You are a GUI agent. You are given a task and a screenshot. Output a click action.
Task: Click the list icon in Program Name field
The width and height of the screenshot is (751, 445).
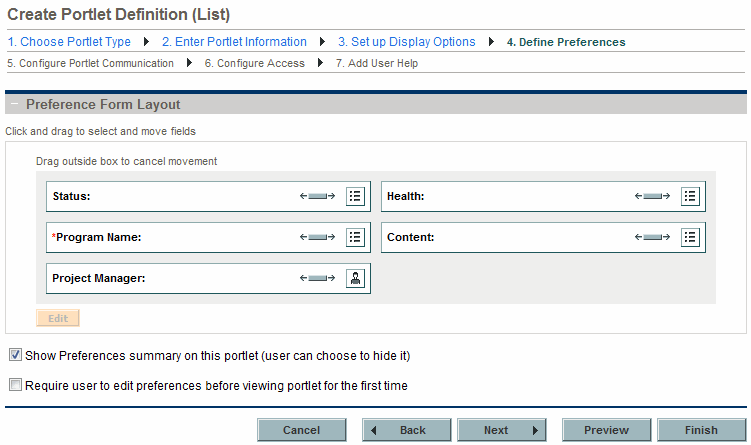tap(355, 237)
